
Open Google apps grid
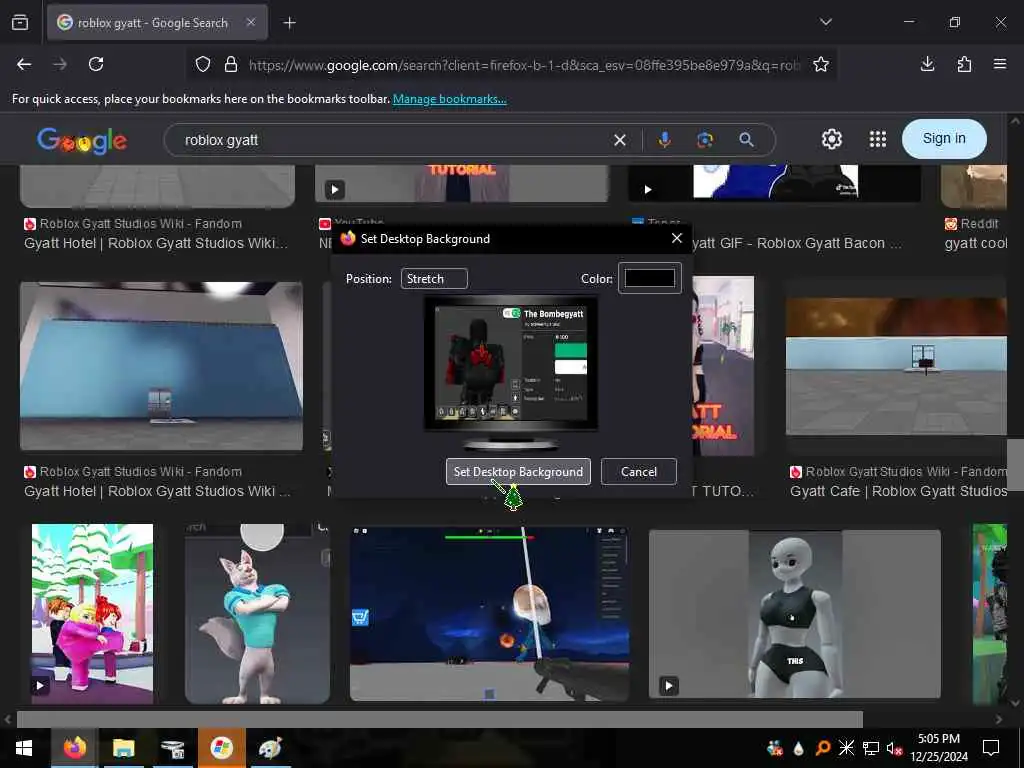coord(878,139)
